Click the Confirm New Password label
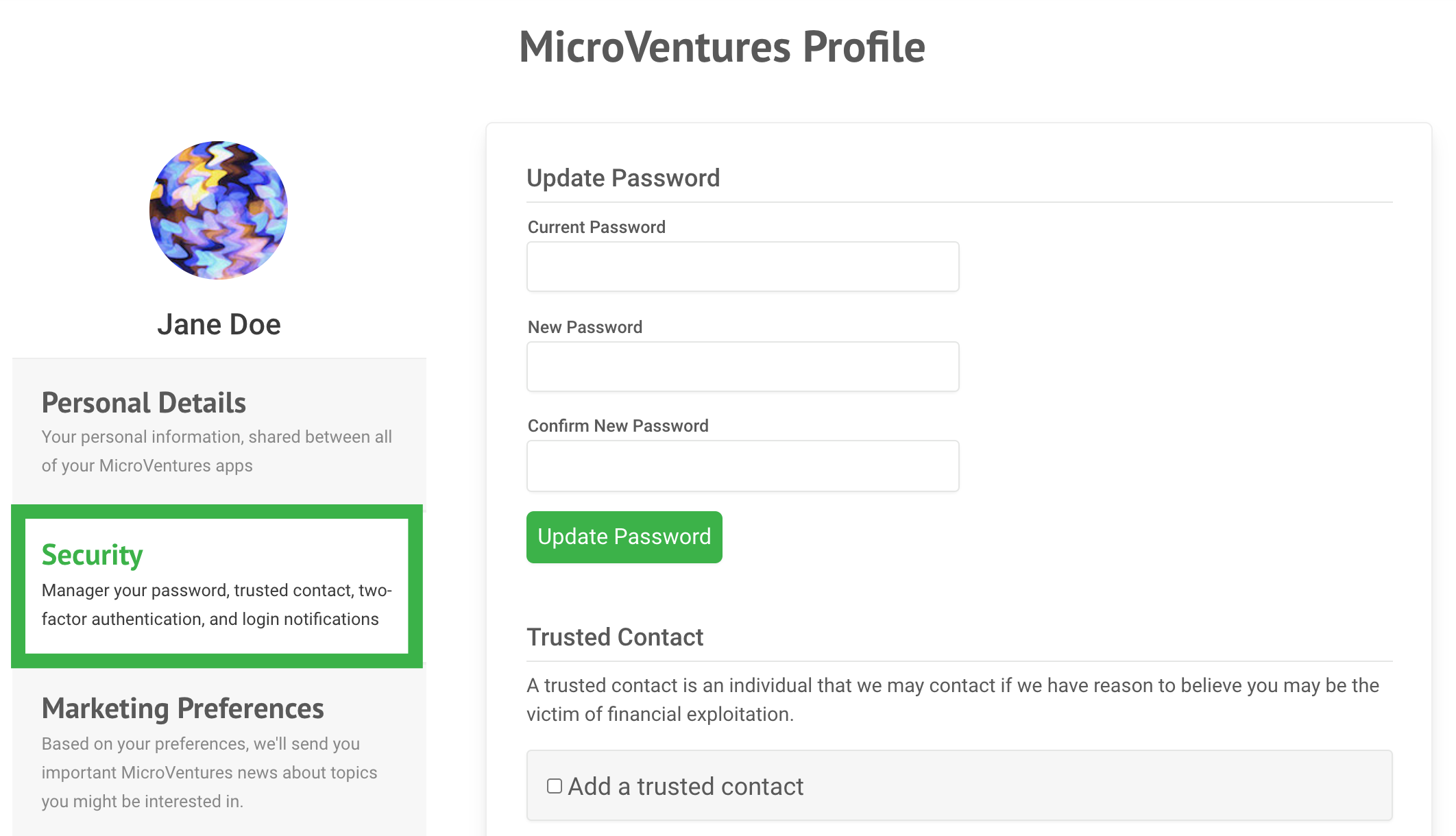The height and width of the screenshot is (836, 1456). [x=618, y=426]
